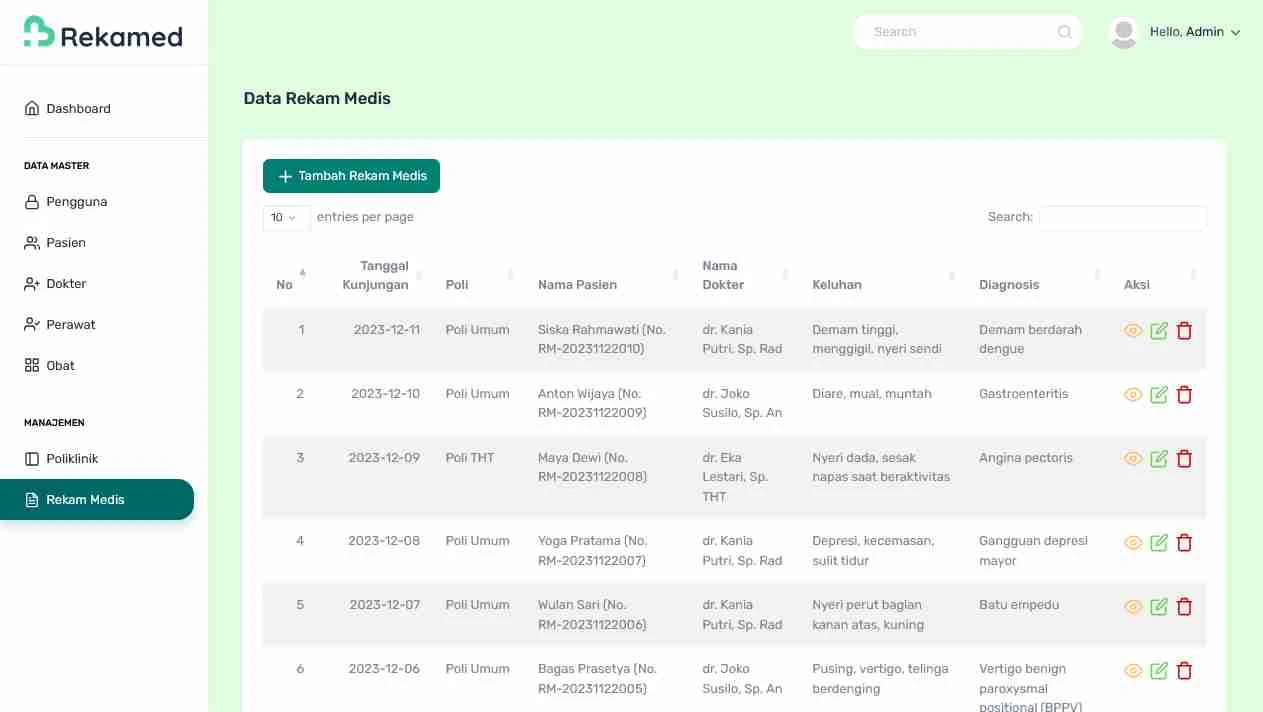Click the Obat grid icon

click(x=32, y=365)
